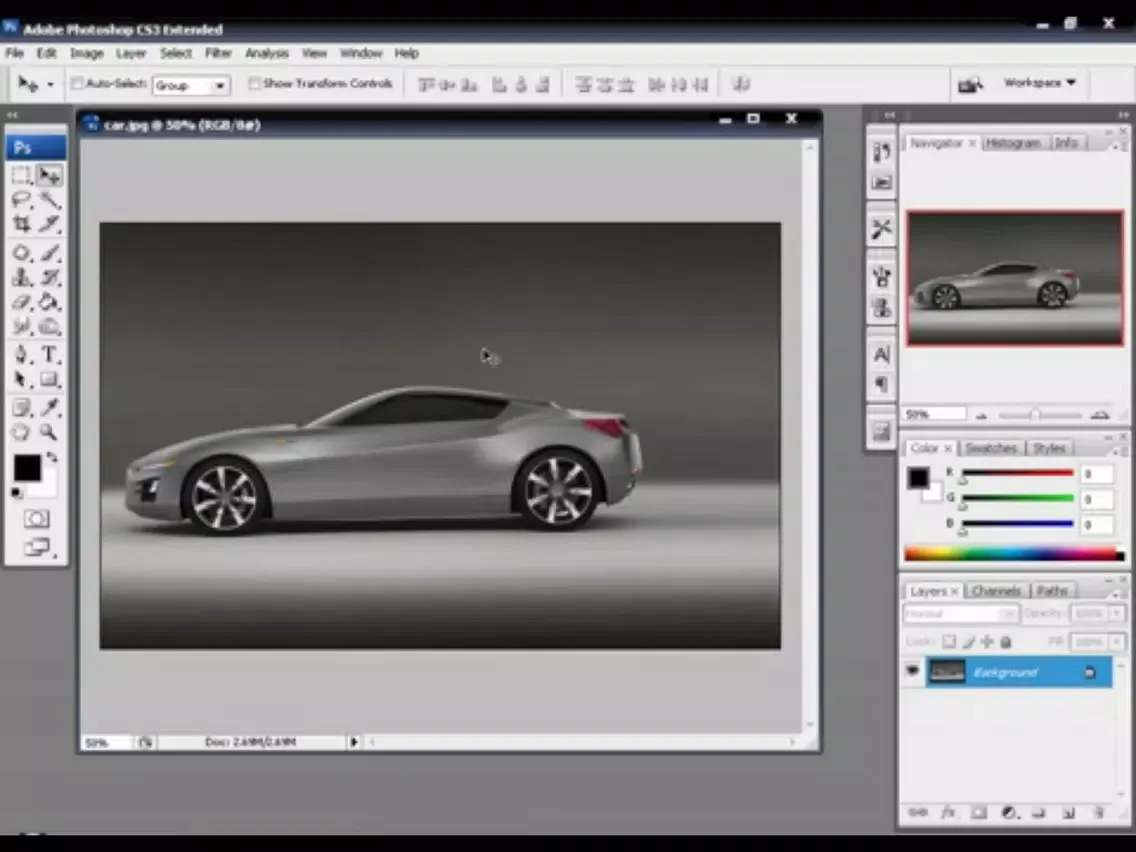Open the File menu
Viewport: 1136px width, 852px height.
click(14, 54)
